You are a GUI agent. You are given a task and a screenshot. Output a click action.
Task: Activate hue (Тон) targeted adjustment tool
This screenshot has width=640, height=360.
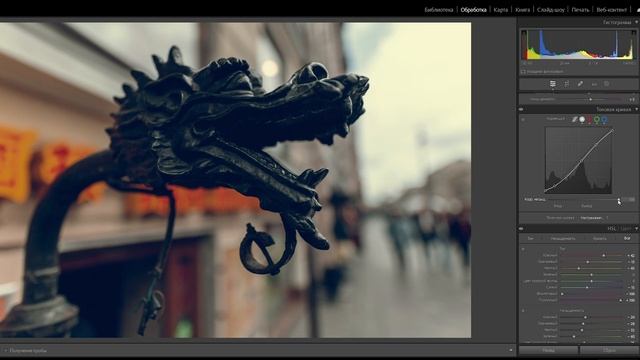[x=523, y=249]
